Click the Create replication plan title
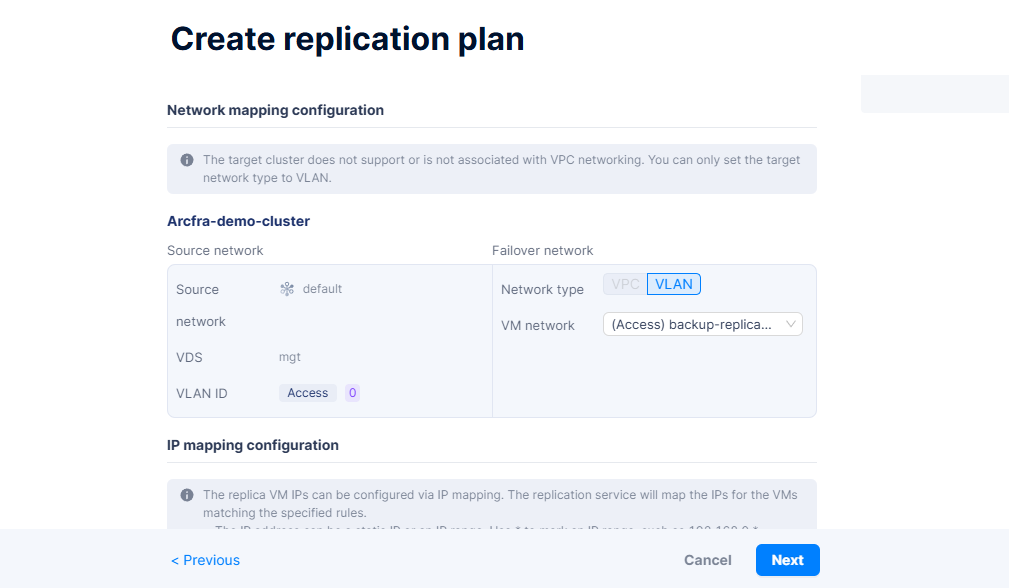Image resolution: width=1009 pixels, height=588 pixels. click(x=347, y=39)
